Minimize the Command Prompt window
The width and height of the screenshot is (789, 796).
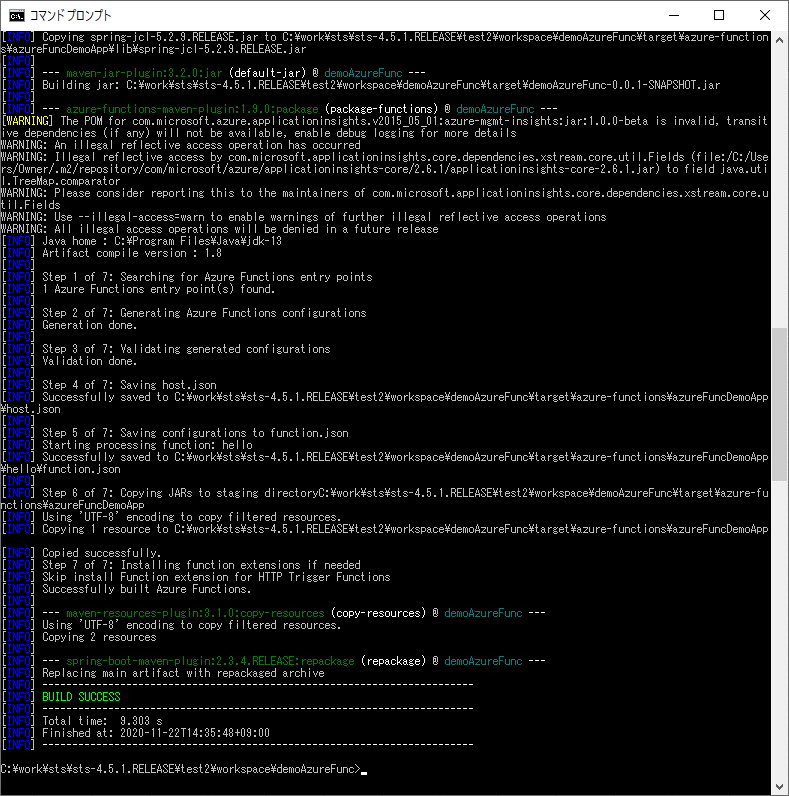coord(672,15)
